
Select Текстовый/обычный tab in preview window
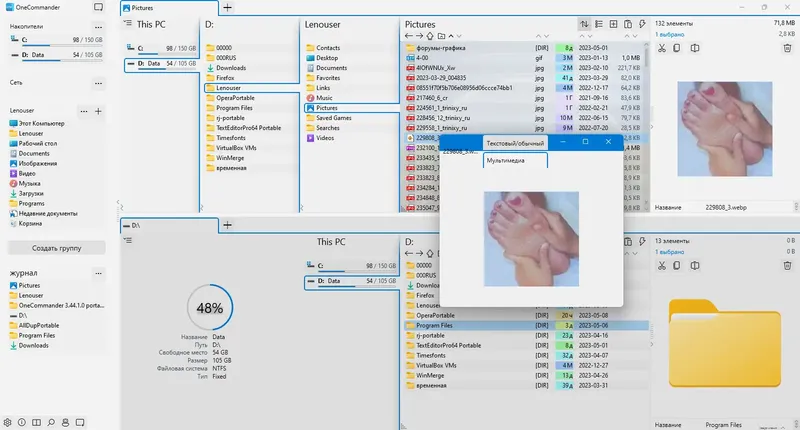pyautogui.click(x=515, y=143)
